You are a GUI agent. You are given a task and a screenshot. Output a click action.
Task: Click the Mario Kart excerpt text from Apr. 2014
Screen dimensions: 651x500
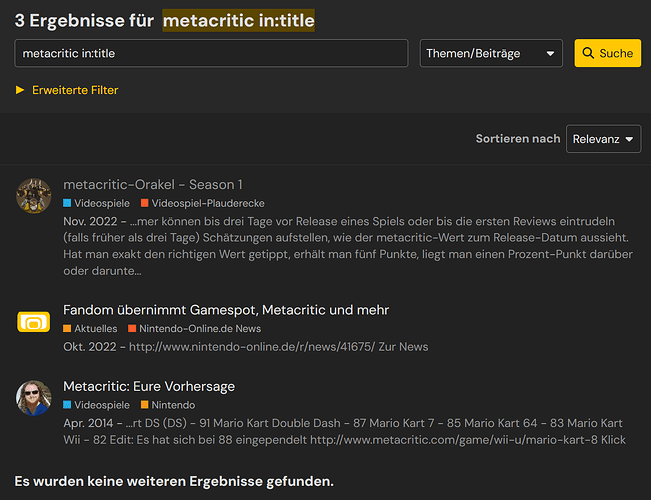point(343,430)
